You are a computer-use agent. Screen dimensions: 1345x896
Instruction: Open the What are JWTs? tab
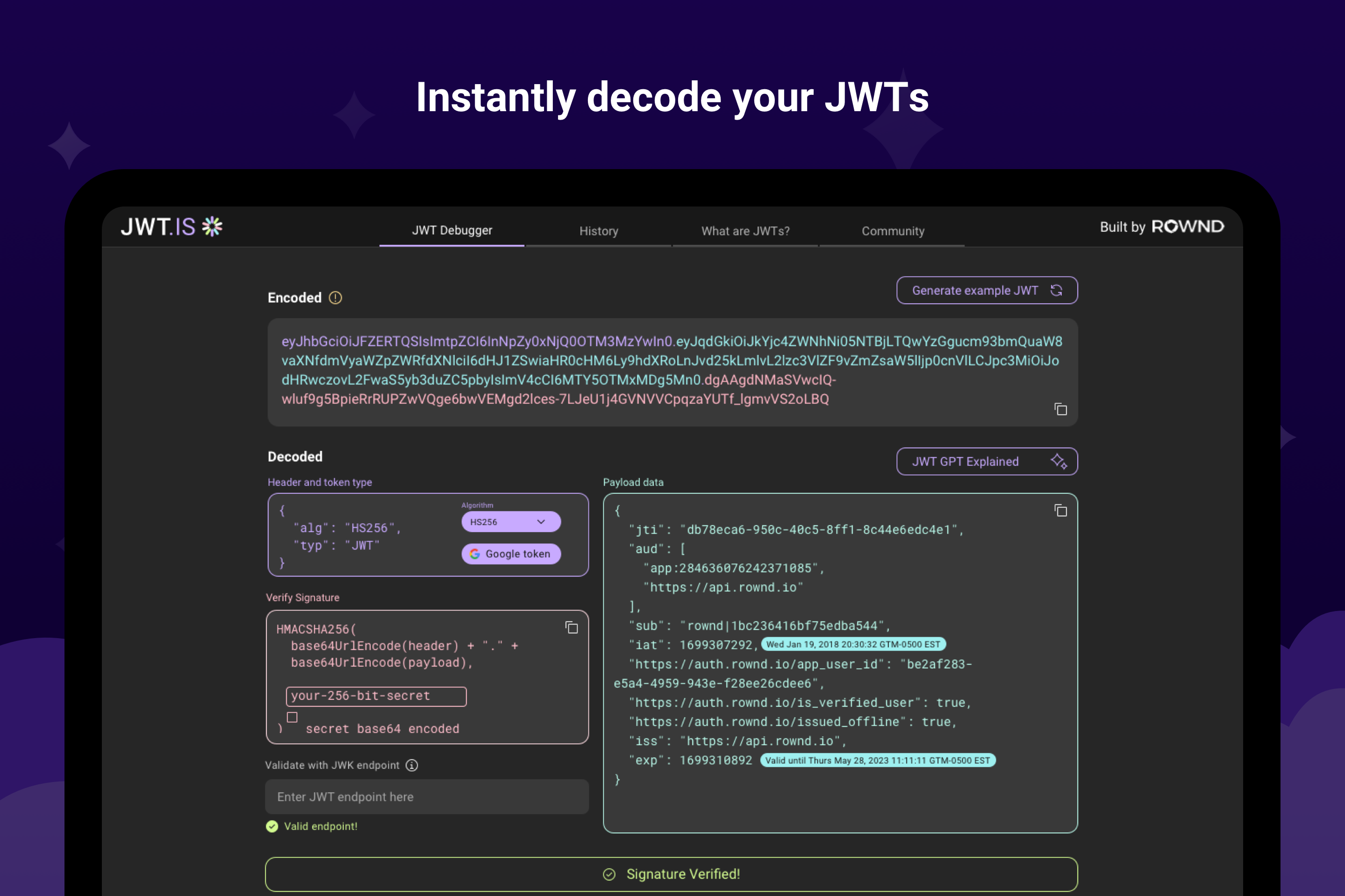pyautogui.click(x=745, y=231)
